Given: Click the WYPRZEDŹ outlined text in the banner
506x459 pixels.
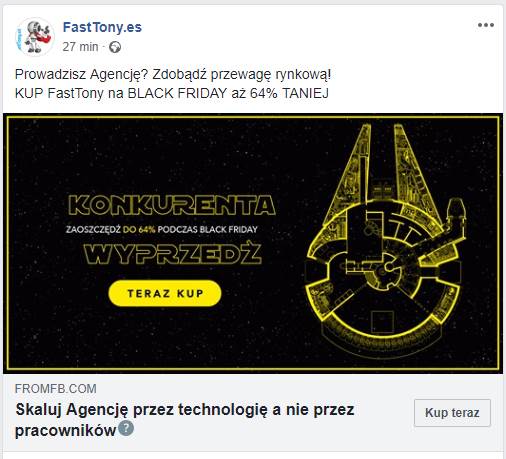Looking at the screenshot, I should pos(172,254).
